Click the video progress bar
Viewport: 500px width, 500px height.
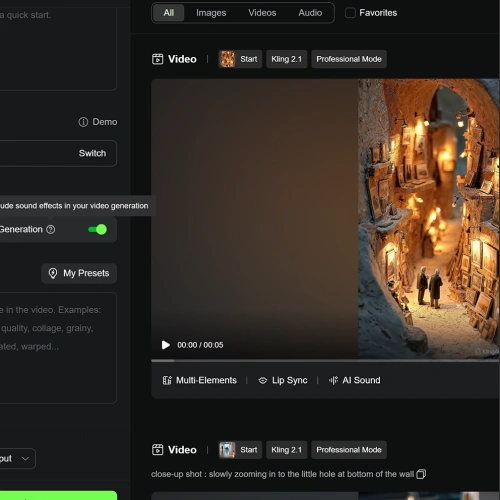point(325,361)
